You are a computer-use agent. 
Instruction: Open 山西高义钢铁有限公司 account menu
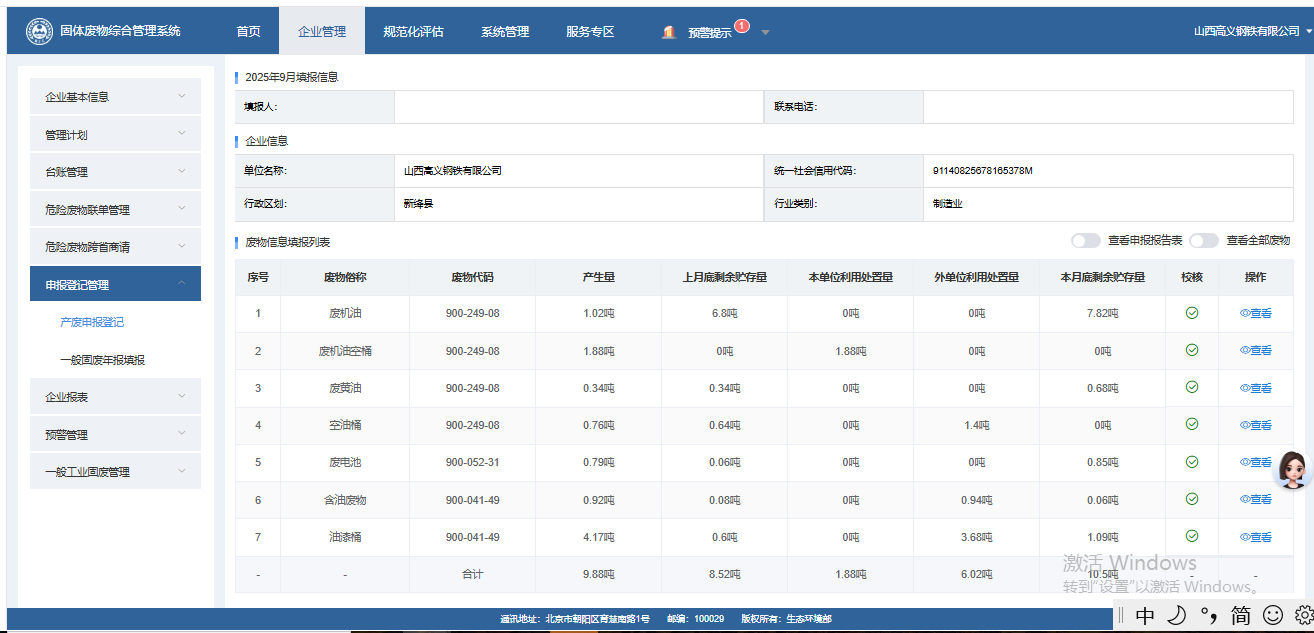coord(1252,32)
